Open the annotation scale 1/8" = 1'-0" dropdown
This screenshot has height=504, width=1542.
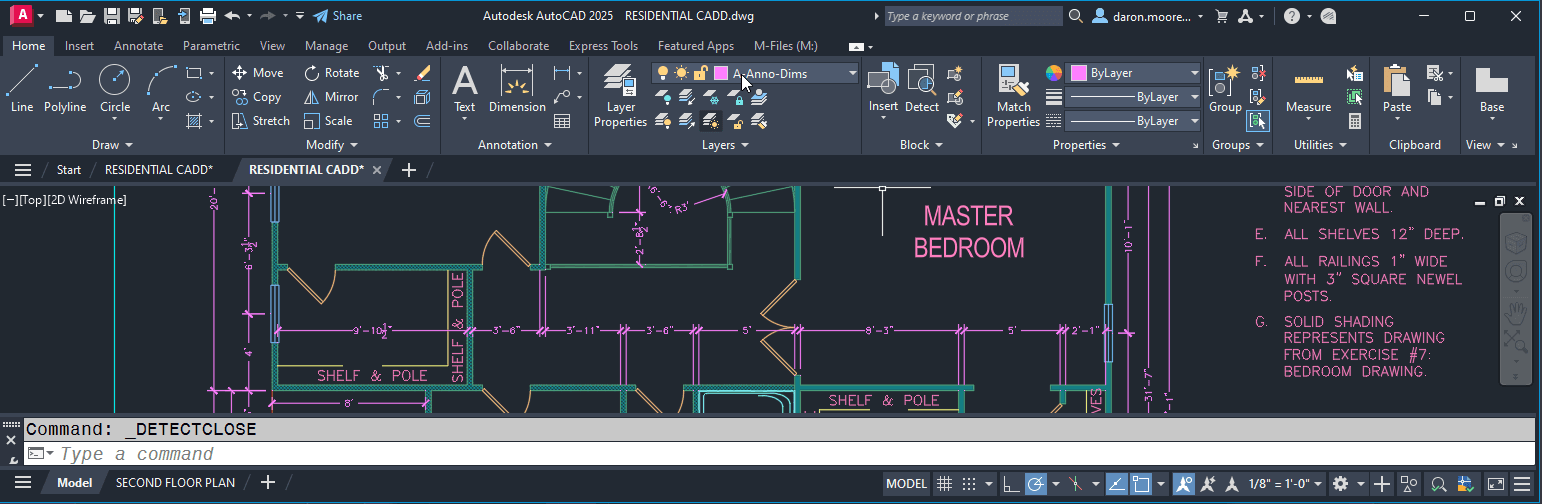[x=1286, y=484]
